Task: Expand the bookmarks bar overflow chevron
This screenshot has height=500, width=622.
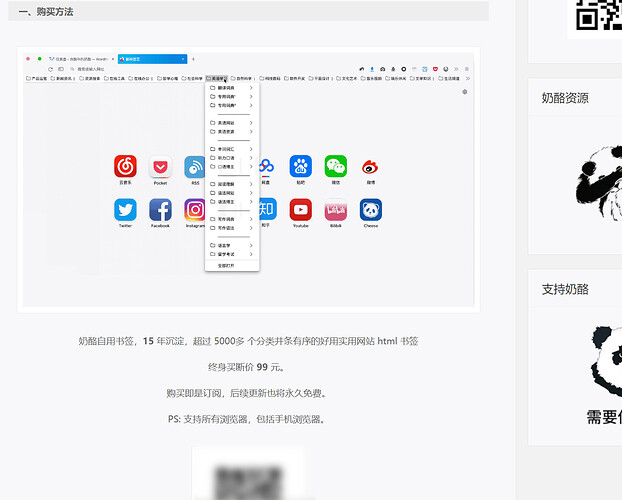Action: tap(468, 79)
